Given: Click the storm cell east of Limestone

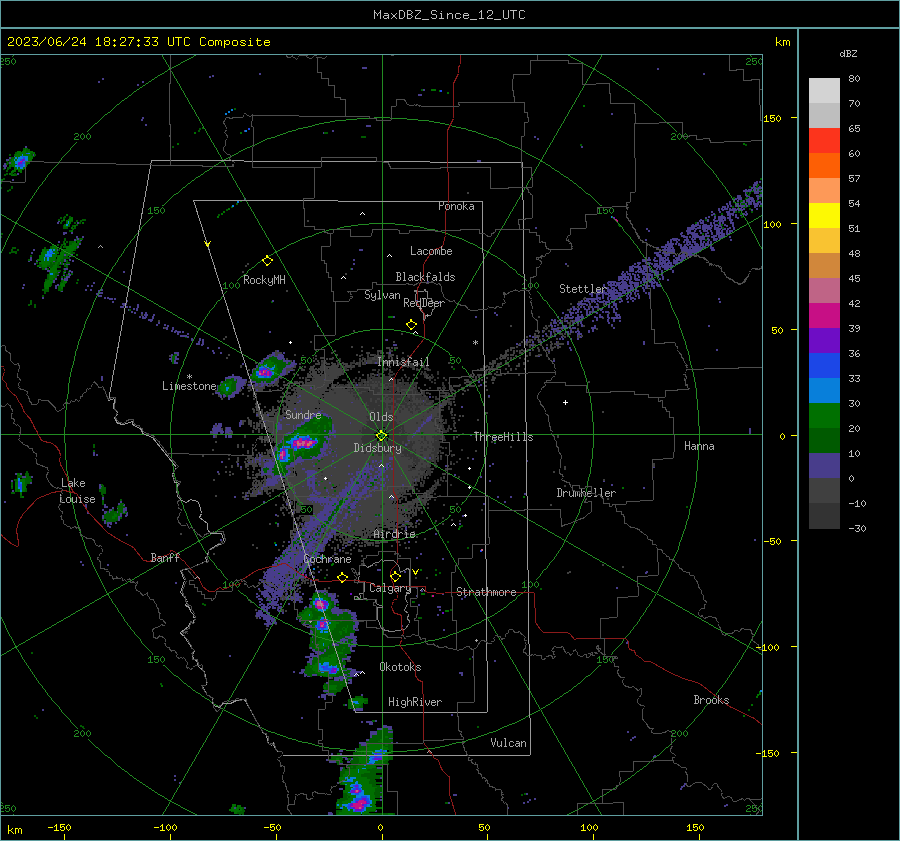Looking at the screenshot, I should 230,386.
